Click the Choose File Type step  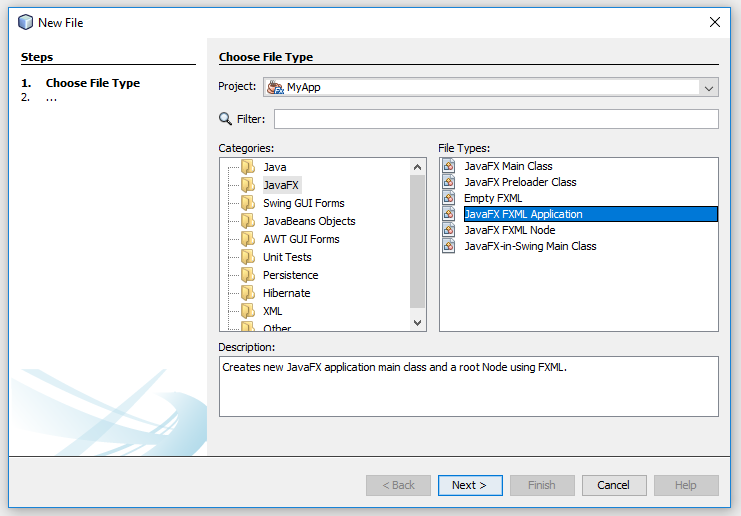(x=93, y=83)
